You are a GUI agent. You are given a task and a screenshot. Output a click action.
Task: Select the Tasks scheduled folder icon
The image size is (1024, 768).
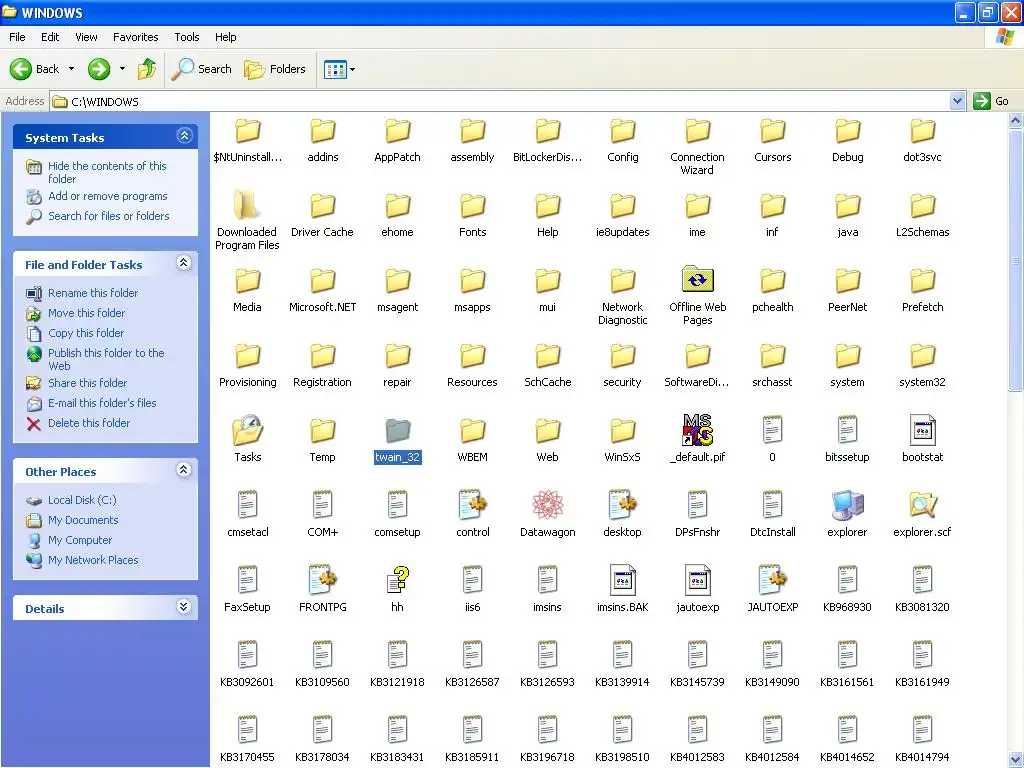pos(248,430)
